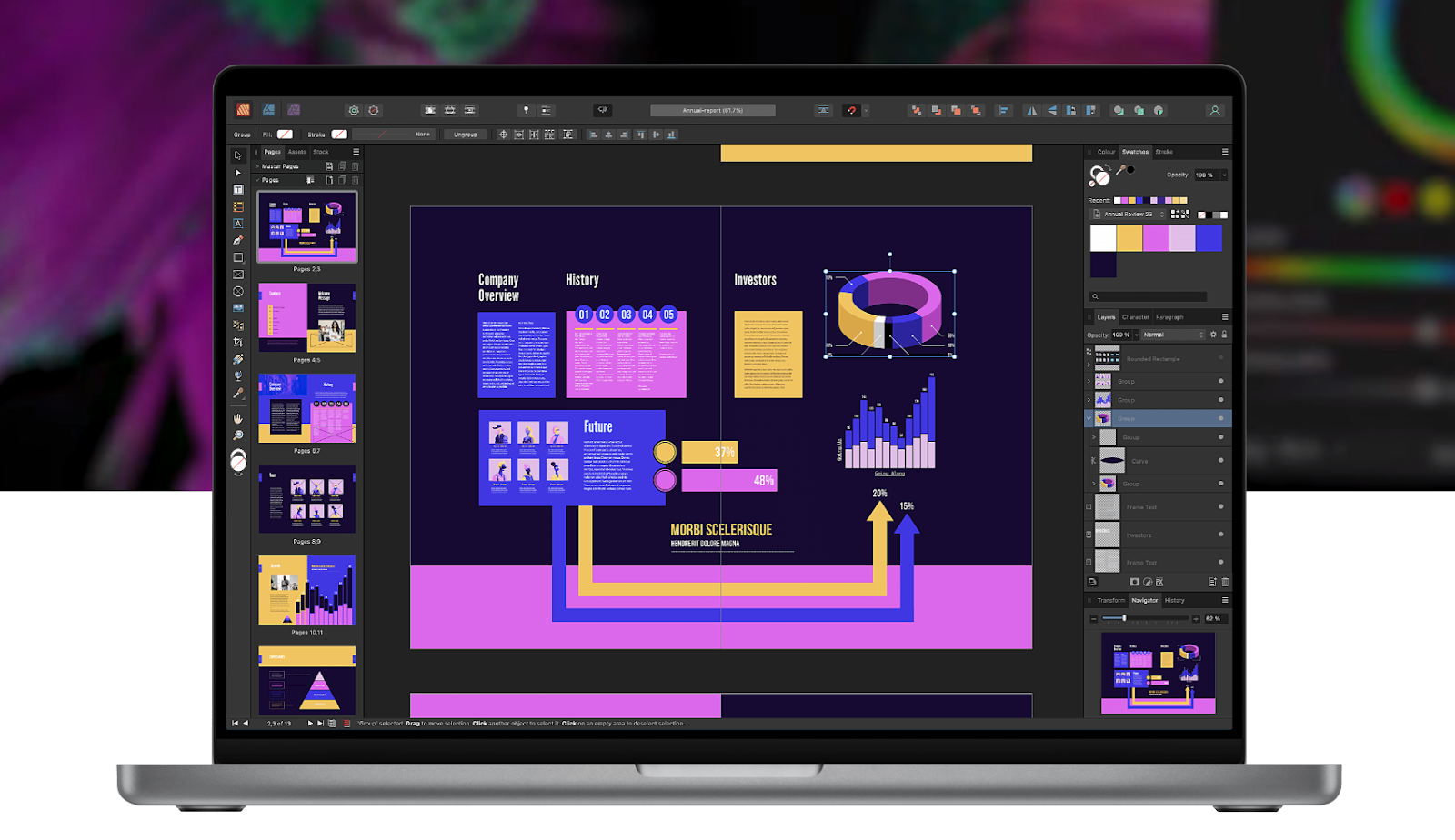Show the Rounded Rectangle layer
Screen dimensions: 1455x840
tap(1220, 358)
